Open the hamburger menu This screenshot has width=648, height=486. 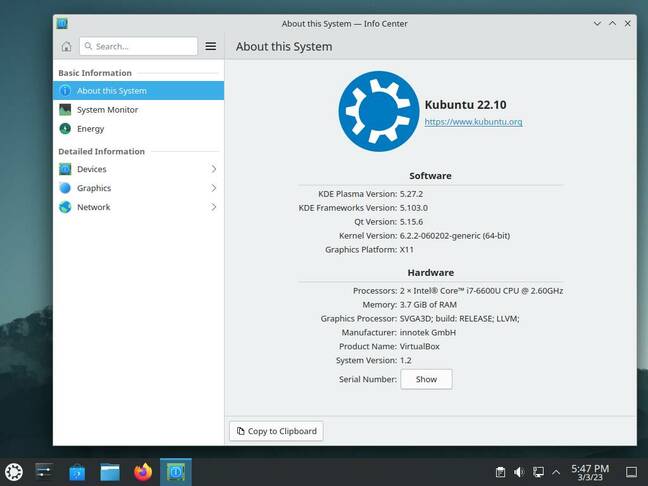[211, 46]
